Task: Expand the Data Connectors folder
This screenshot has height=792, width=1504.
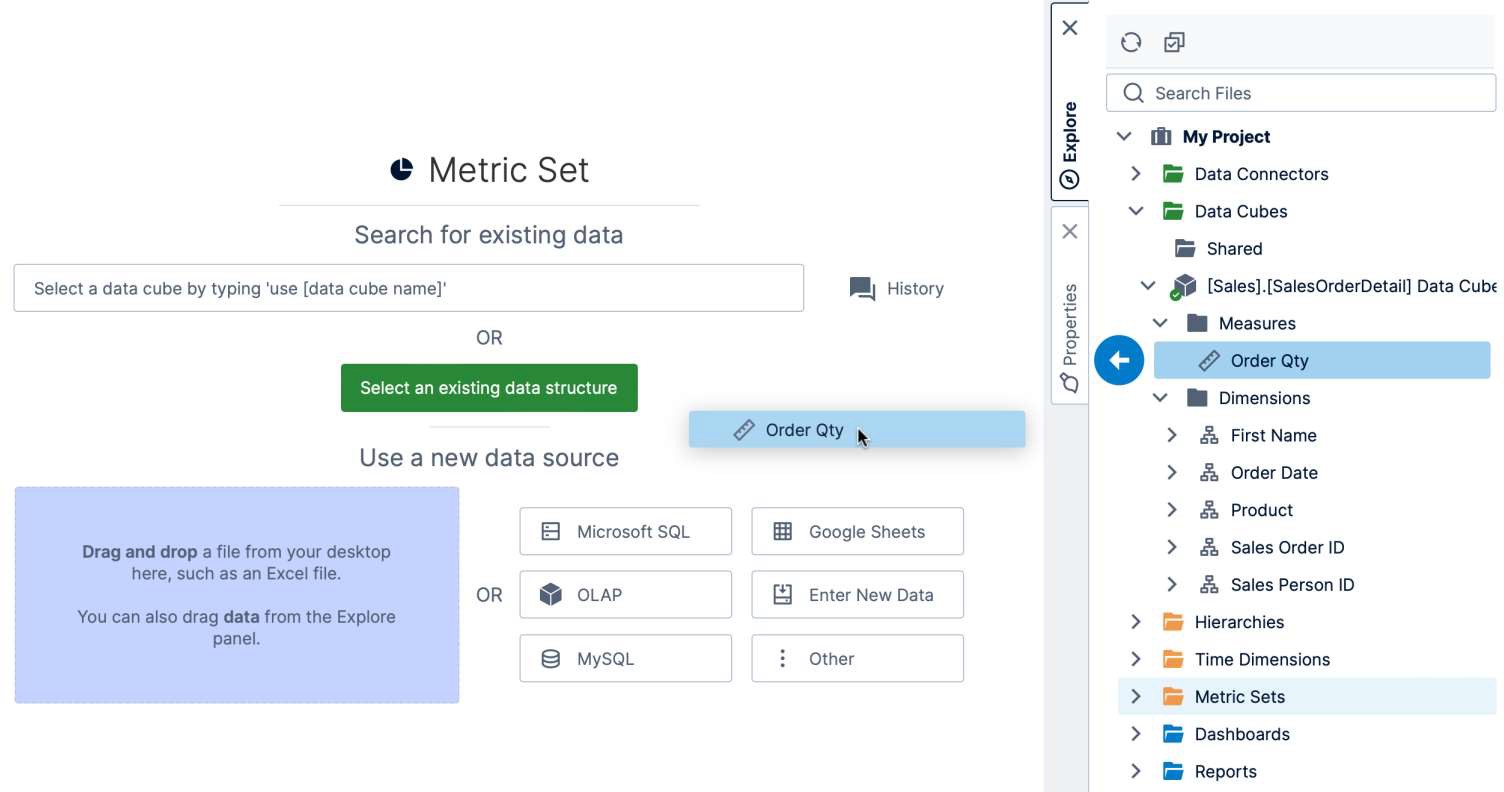Action: (x=1136, y=174)
